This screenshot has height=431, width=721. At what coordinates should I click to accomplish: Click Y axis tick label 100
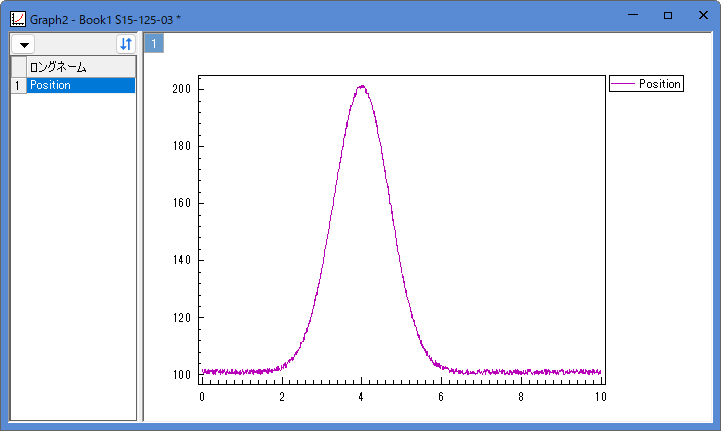182,375
